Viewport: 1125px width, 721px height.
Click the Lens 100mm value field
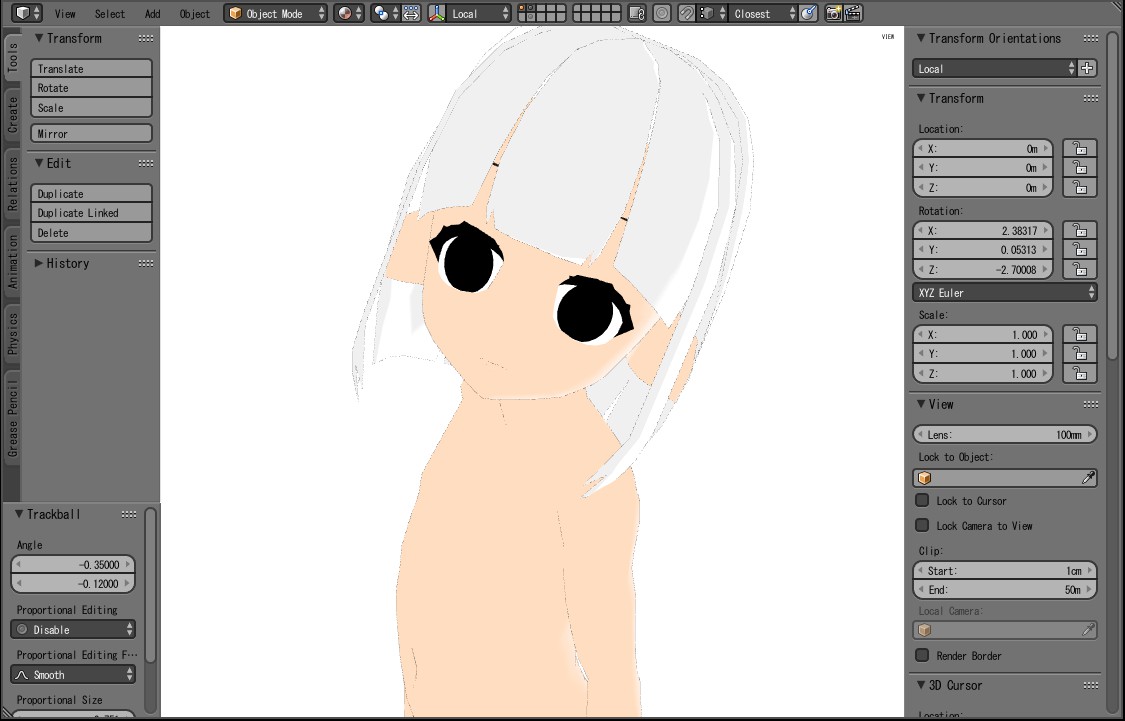click(x=1005, y=434)
